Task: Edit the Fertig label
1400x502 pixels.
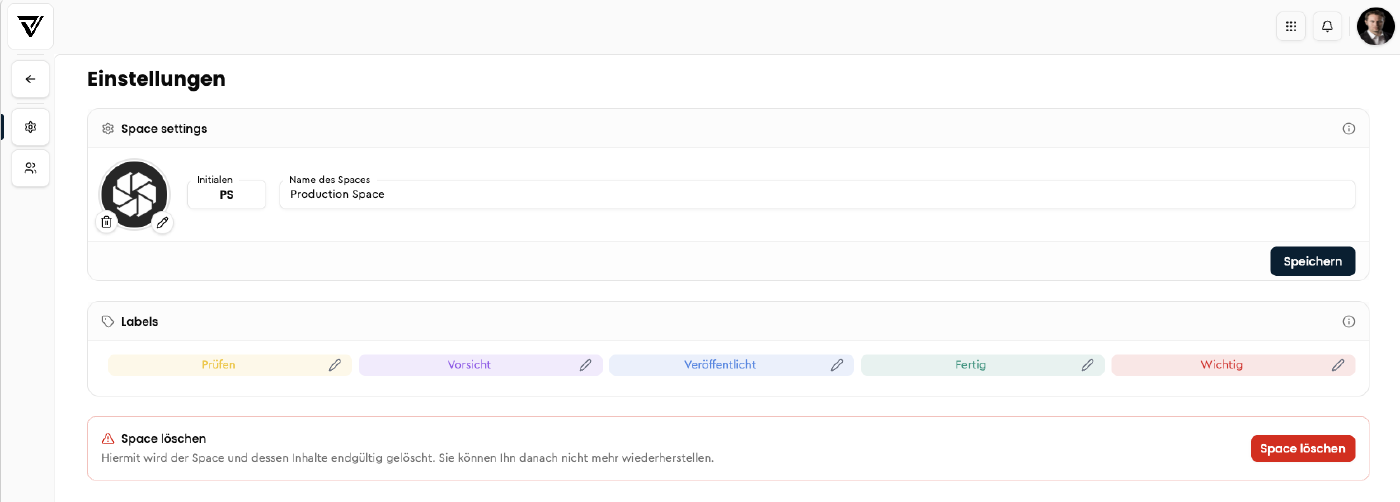Action: [1087, 365]
